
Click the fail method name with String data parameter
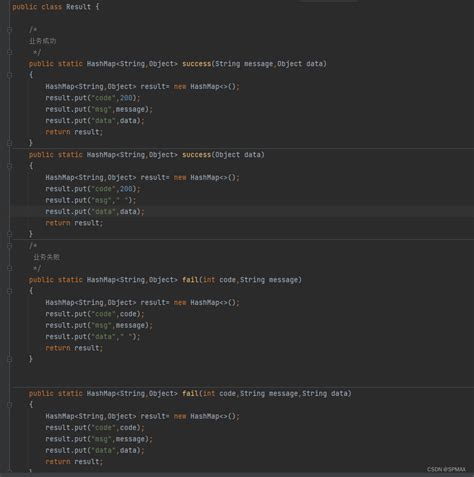pos(190,393)
